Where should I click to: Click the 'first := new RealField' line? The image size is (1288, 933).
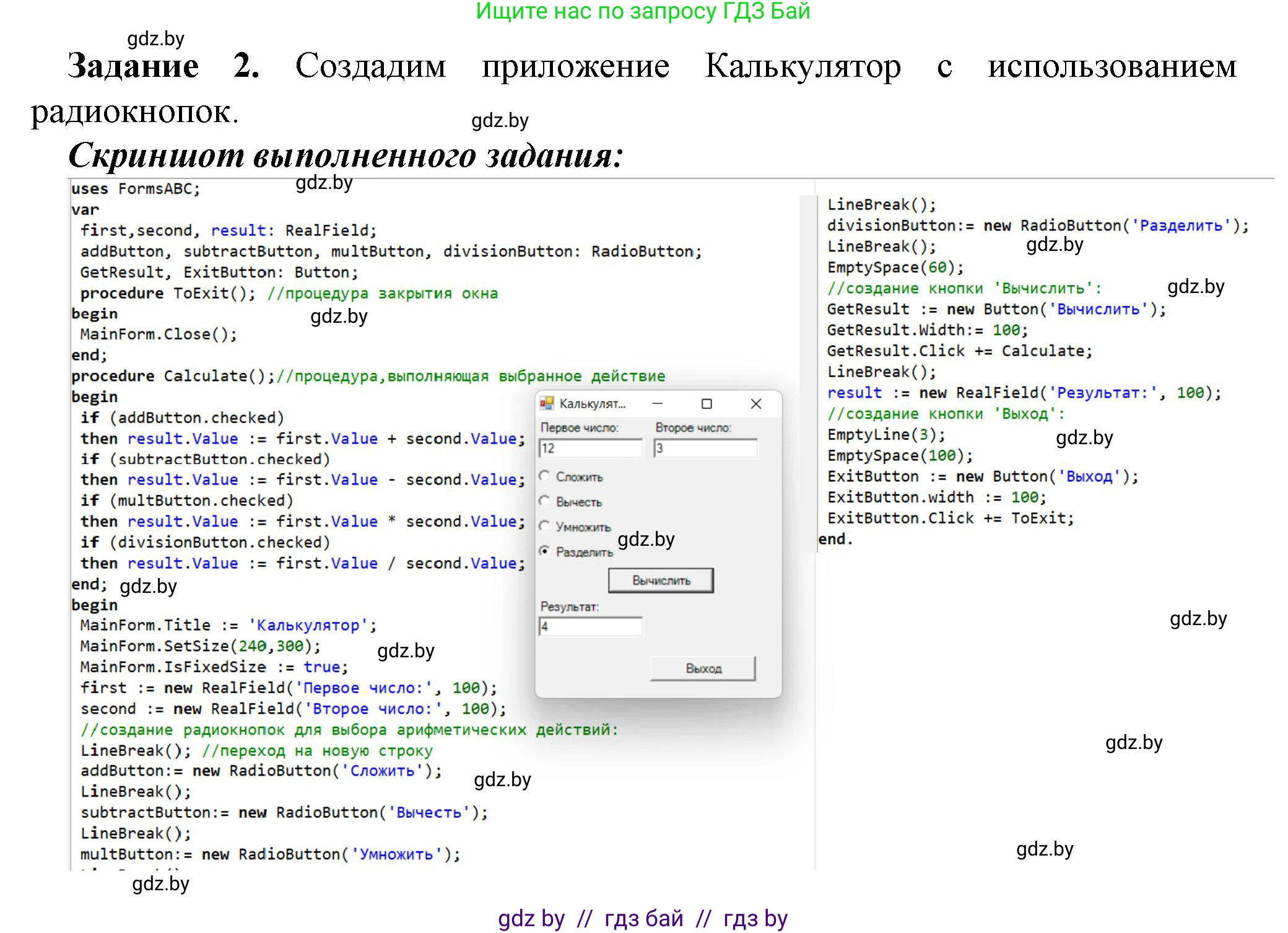(289, 688)
